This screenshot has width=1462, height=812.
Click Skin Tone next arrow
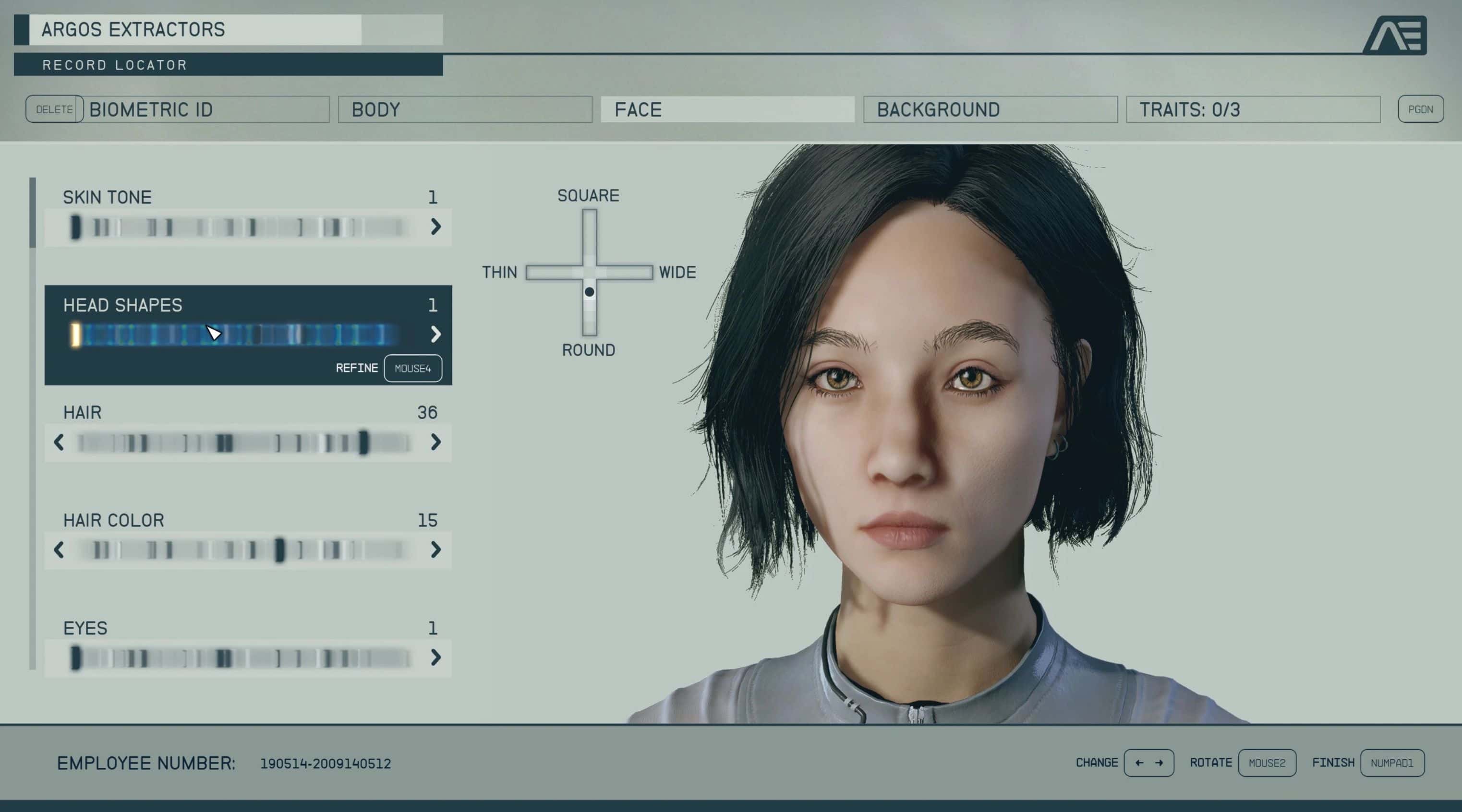point(435,227)
